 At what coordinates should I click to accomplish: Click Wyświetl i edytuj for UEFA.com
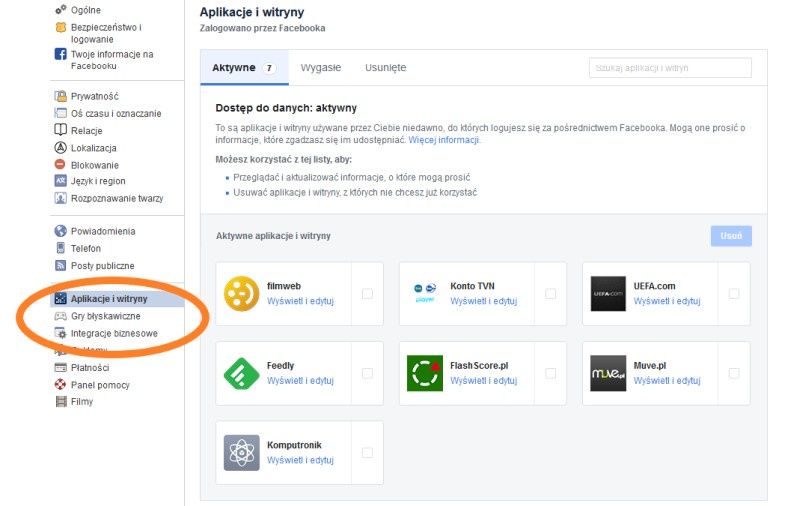(667, 301)
